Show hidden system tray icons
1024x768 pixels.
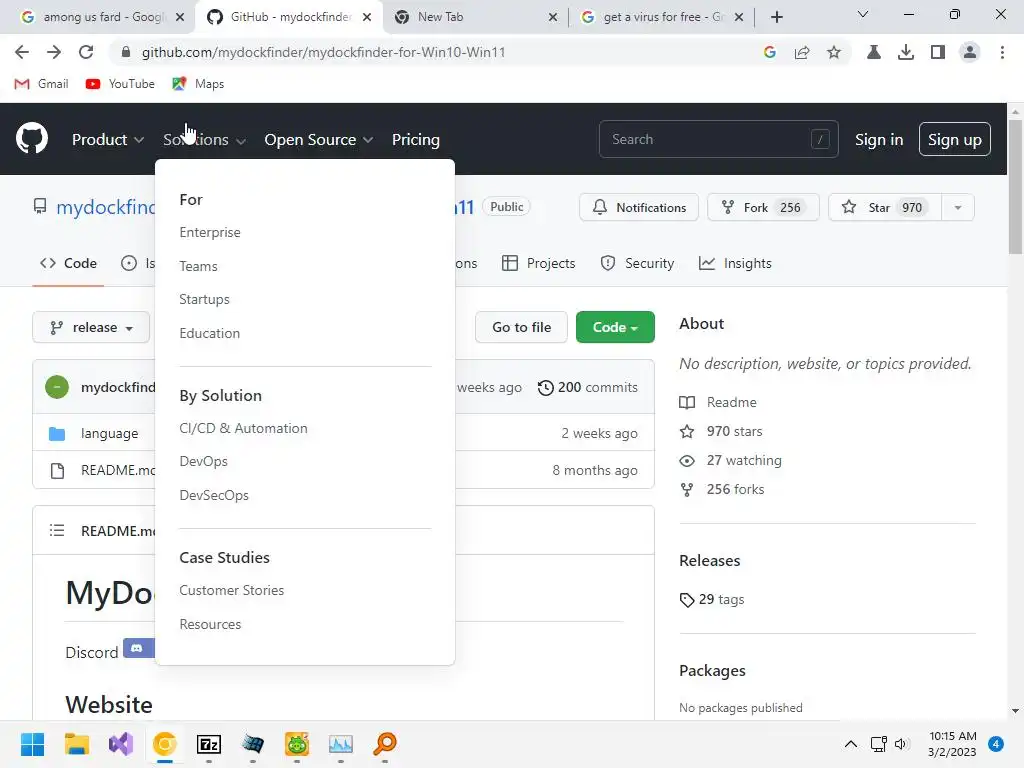pos(851,744)
